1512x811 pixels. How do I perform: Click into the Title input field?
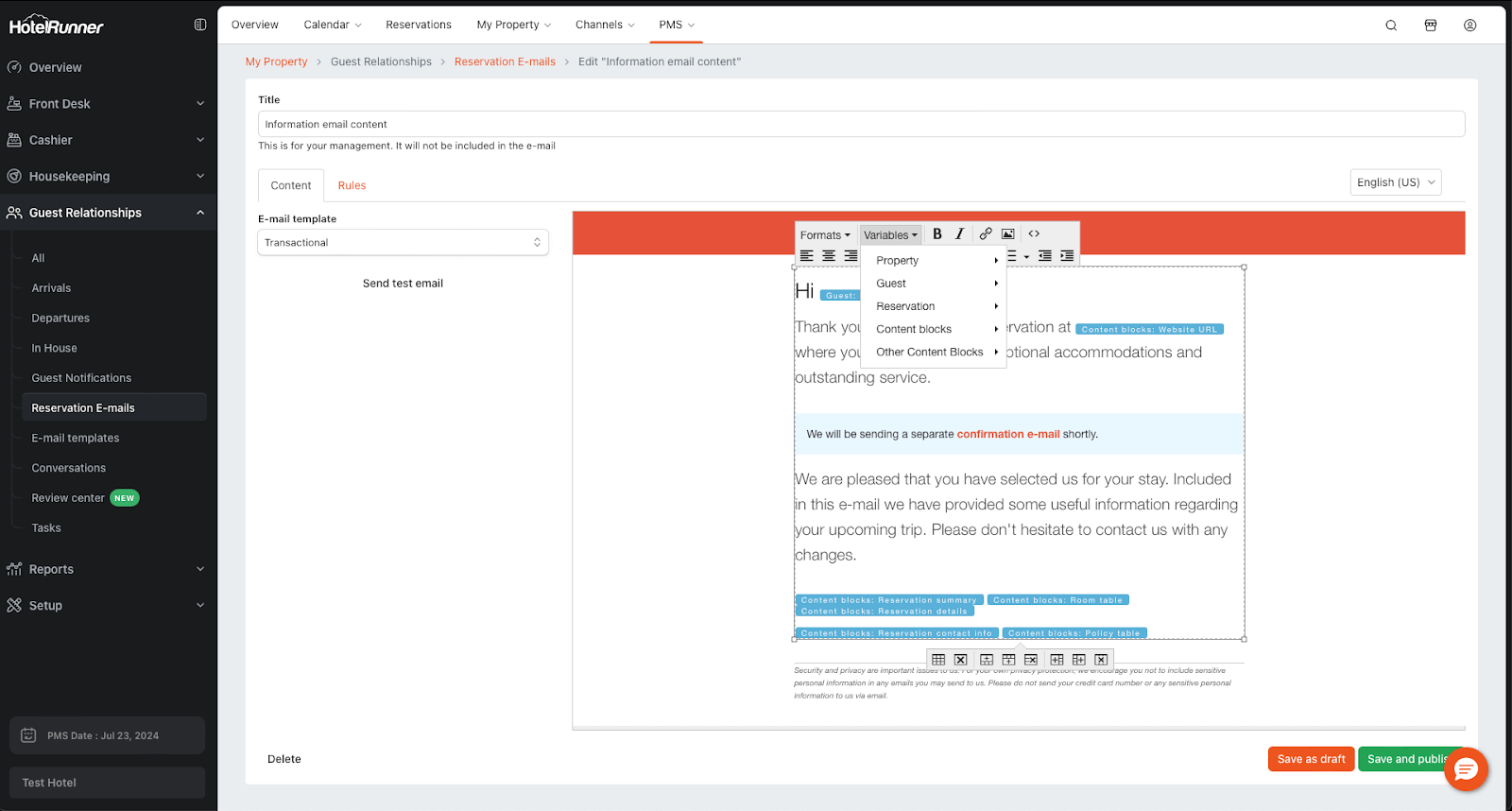[860, 125]
